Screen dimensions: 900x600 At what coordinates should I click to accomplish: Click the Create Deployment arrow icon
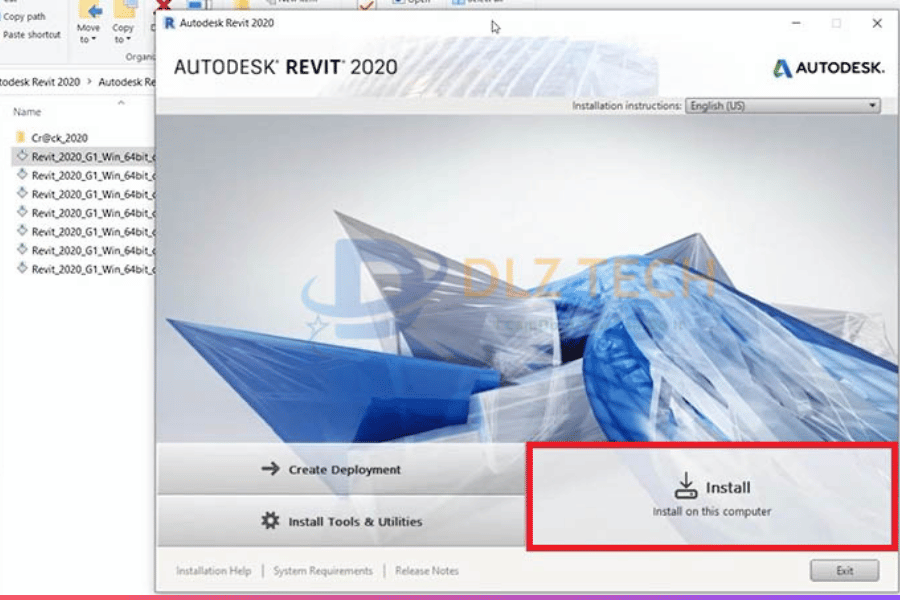[270, 469]
